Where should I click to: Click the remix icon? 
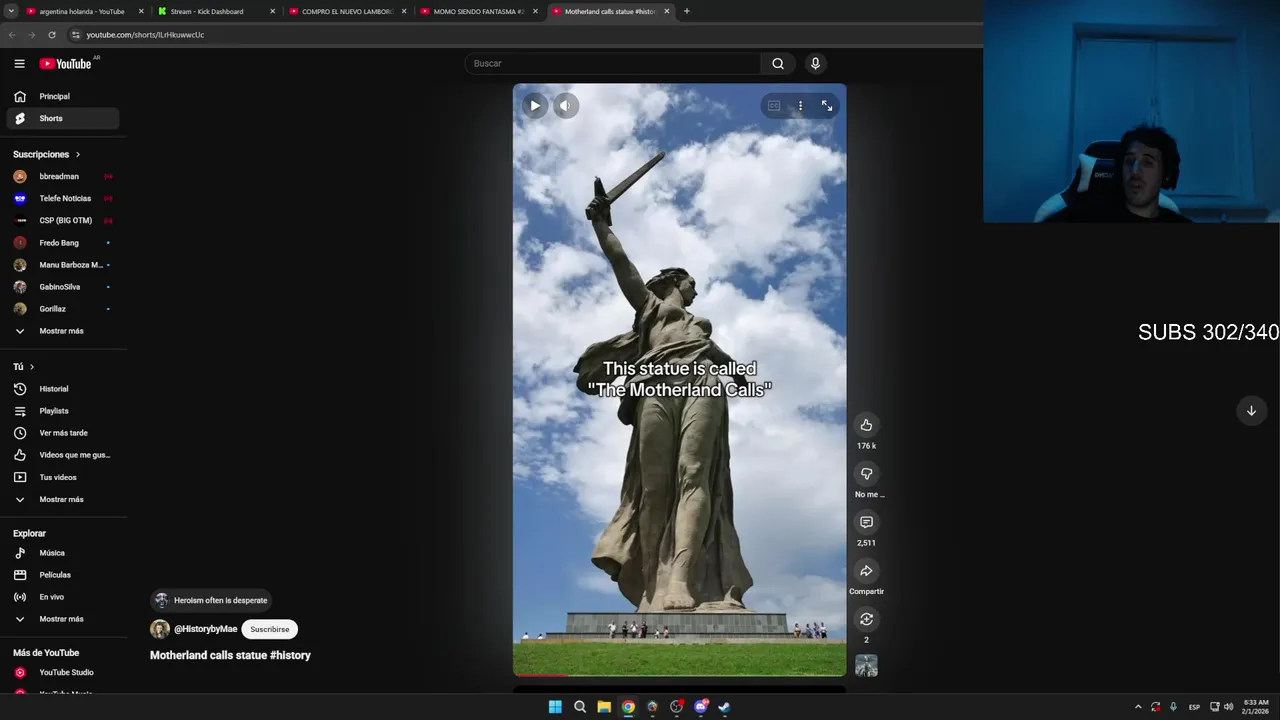866,619
